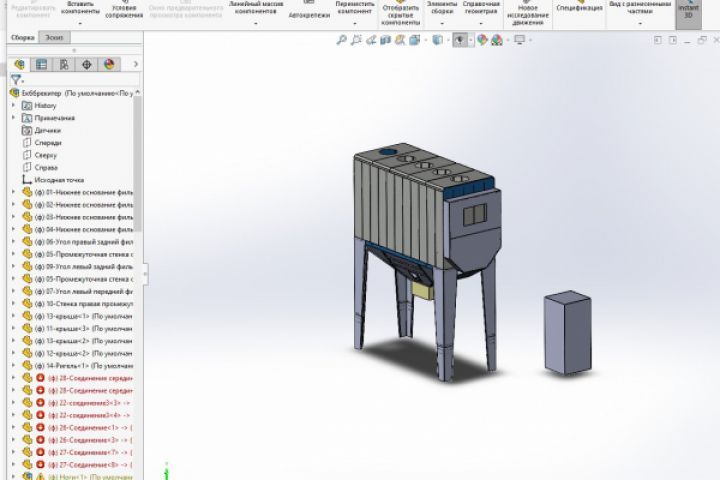Click the Dynamic Annotation Views icon

point(400,40)
